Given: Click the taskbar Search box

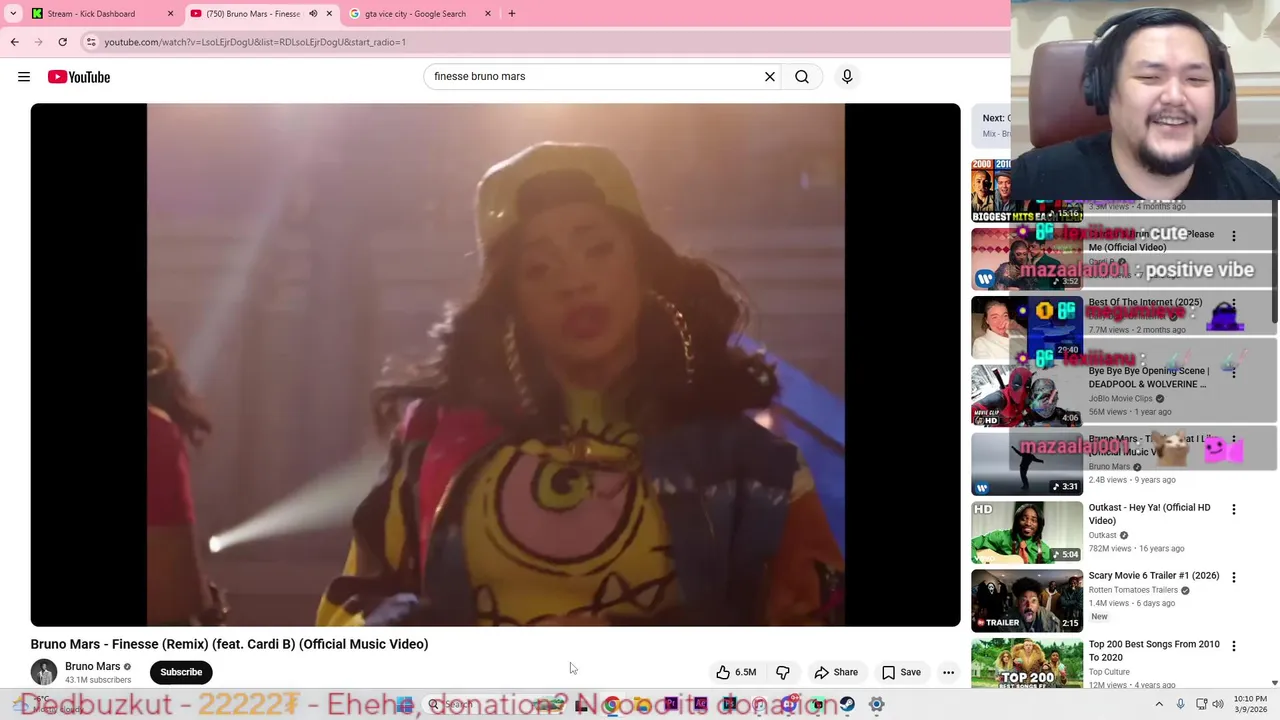Looking at the screenshot, I should click(x=492, y=705).
